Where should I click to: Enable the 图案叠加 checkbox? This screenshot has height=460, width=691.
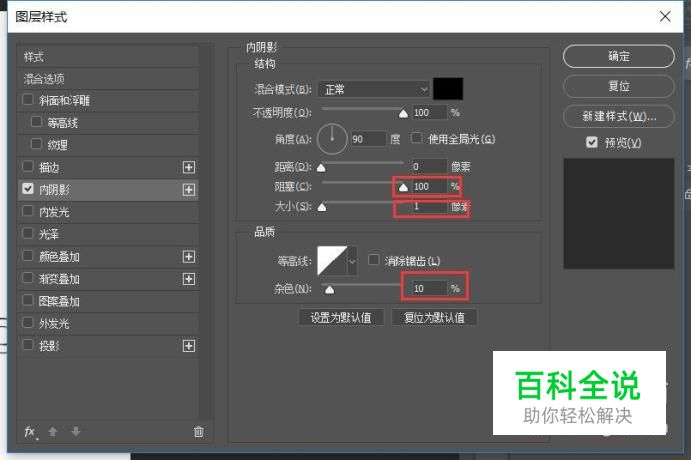pyautogui.click(x=28, y=300)
